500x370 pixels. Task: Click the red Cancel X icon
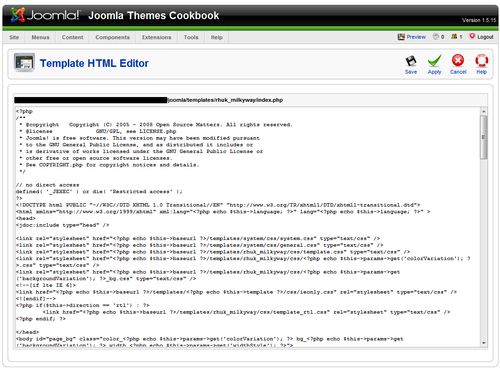coord(458,61)
